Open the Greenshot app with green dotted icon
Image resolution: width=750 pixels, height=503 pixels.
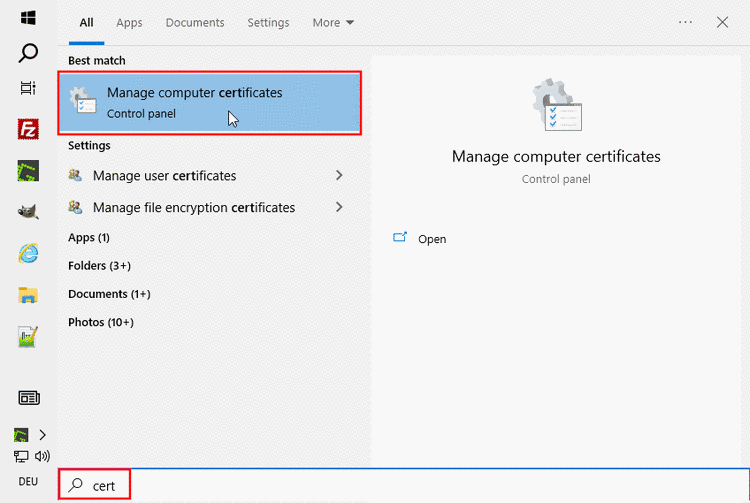(28, 171)
